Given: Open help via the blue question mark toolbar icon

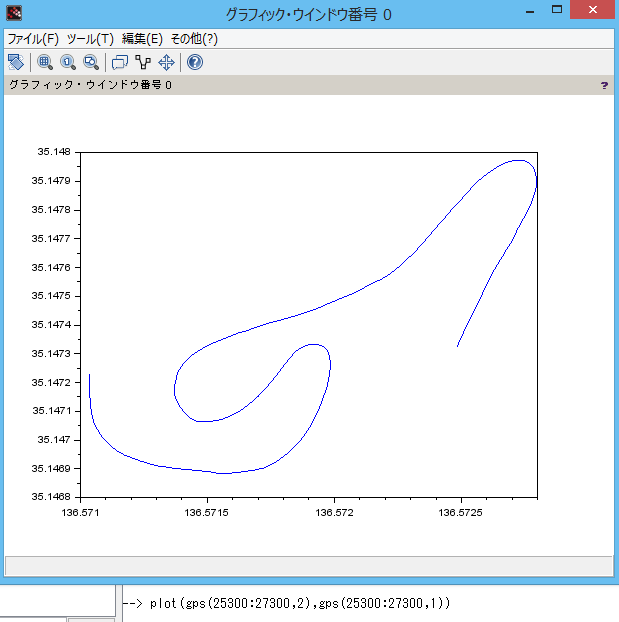Looking at the screenshot, I should pos(195,62).
